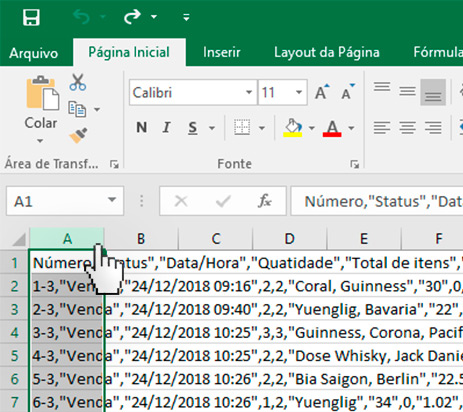Viewport: 463px width, 412px height.
Task: Apply the yellow fill color bucket
Action: pos(293,128)
